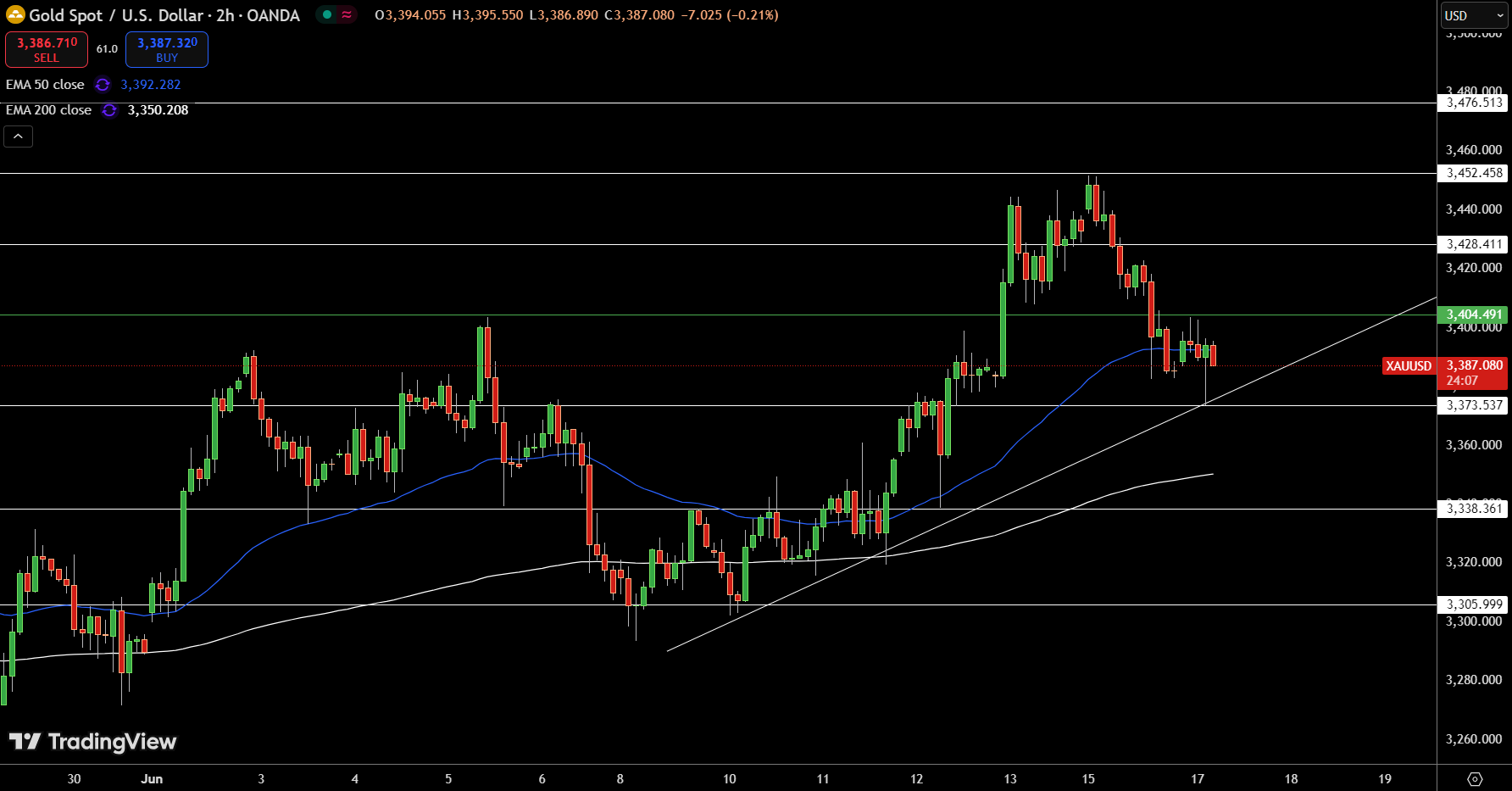Click the red XAUUSD price label
The height and width of the screenshot is (791, 1512).
coord(1409,366)
